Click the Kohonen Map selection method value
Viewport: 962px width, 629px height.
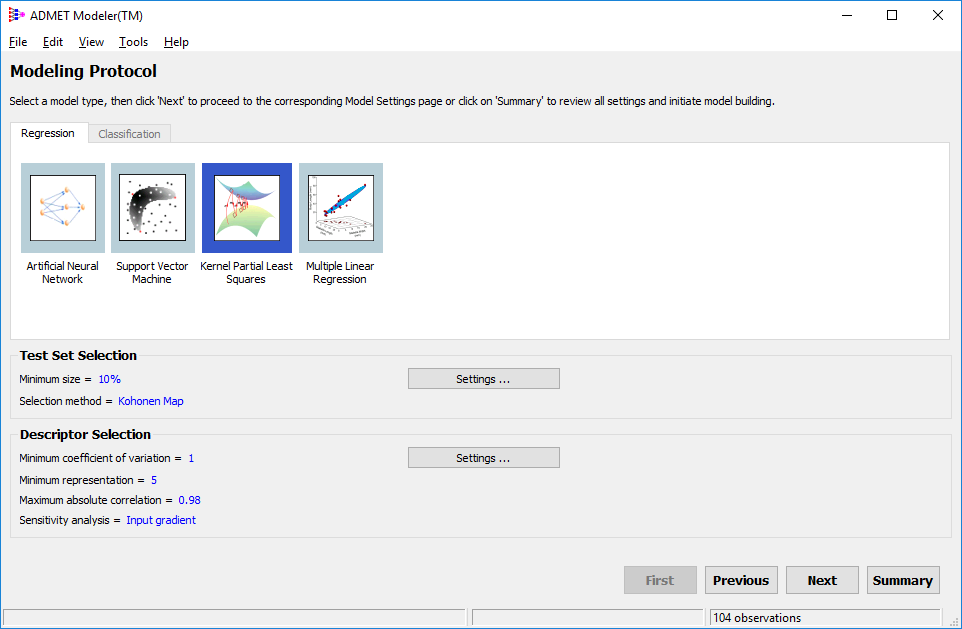pos(151,401)
